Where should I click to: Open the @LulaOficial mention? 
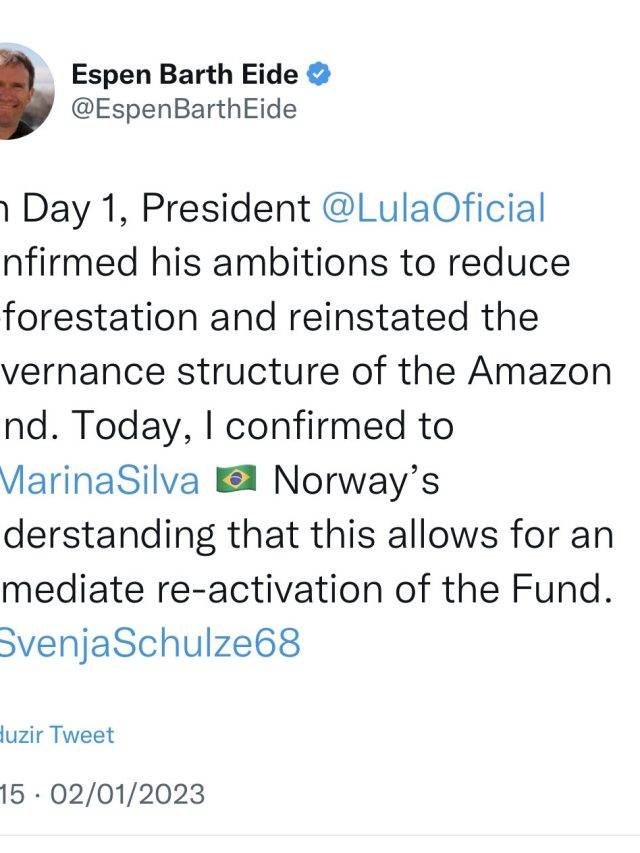433,209
